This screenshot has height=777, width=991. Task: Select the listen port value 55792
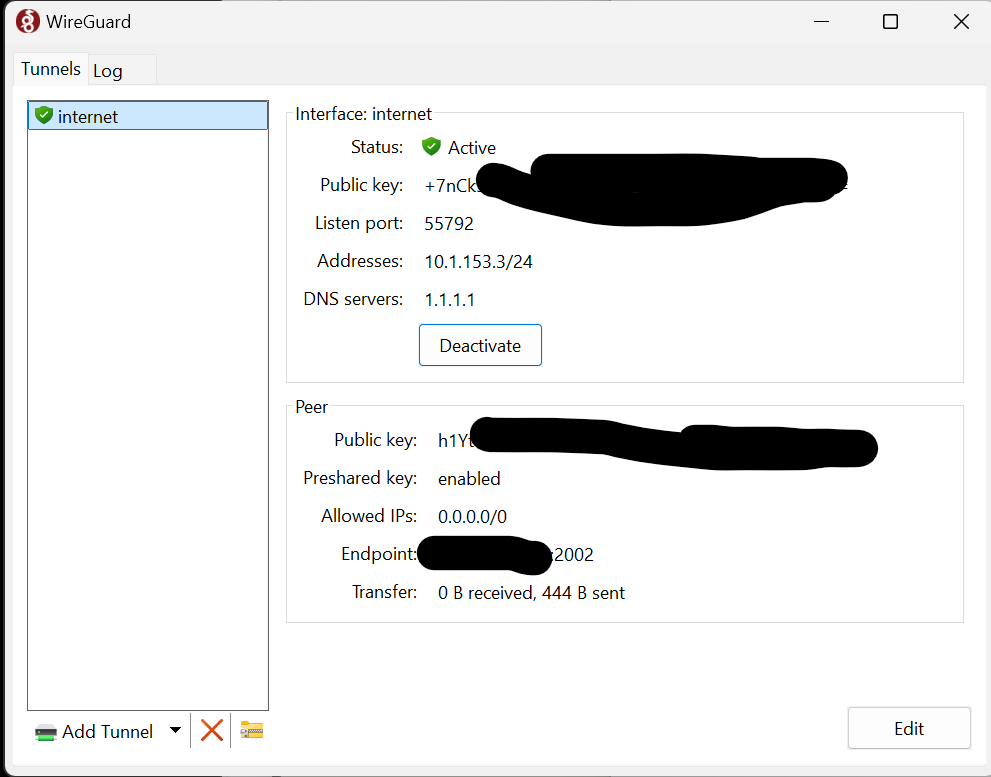449,223
